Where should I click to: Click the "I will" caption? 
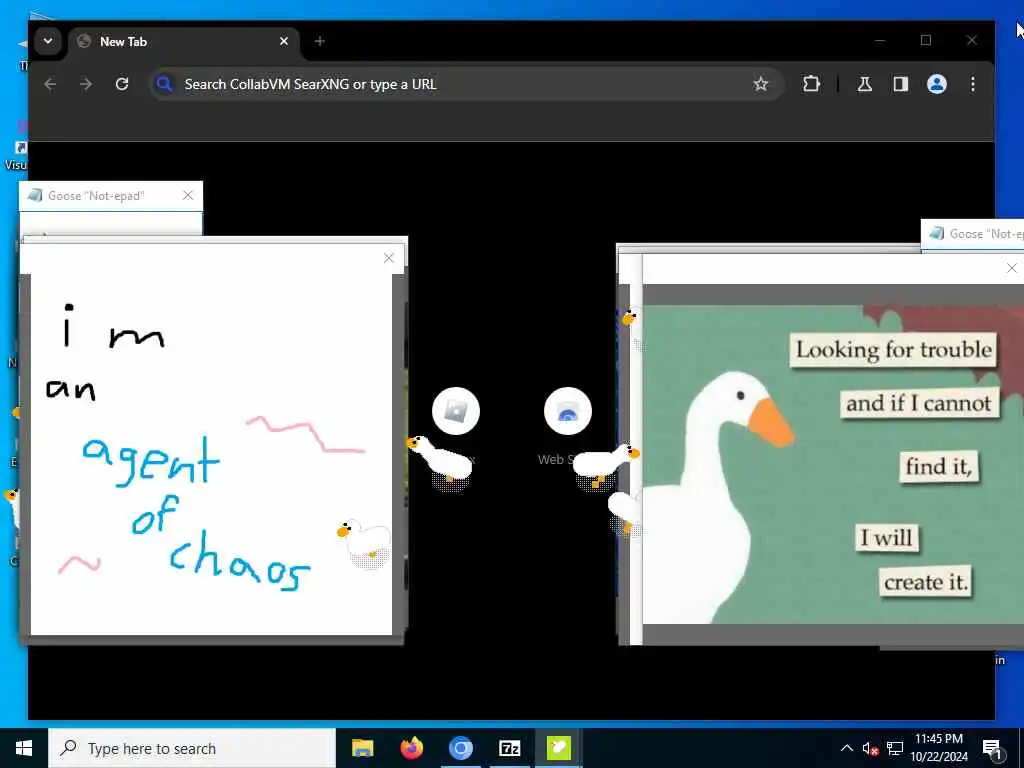[x=886, y=538]
